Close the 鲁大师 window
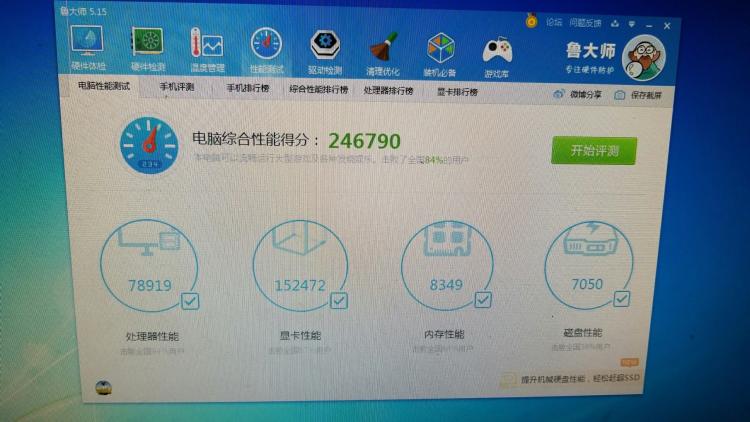The width and height of the screenshot is (750, 422). [667, 26]
